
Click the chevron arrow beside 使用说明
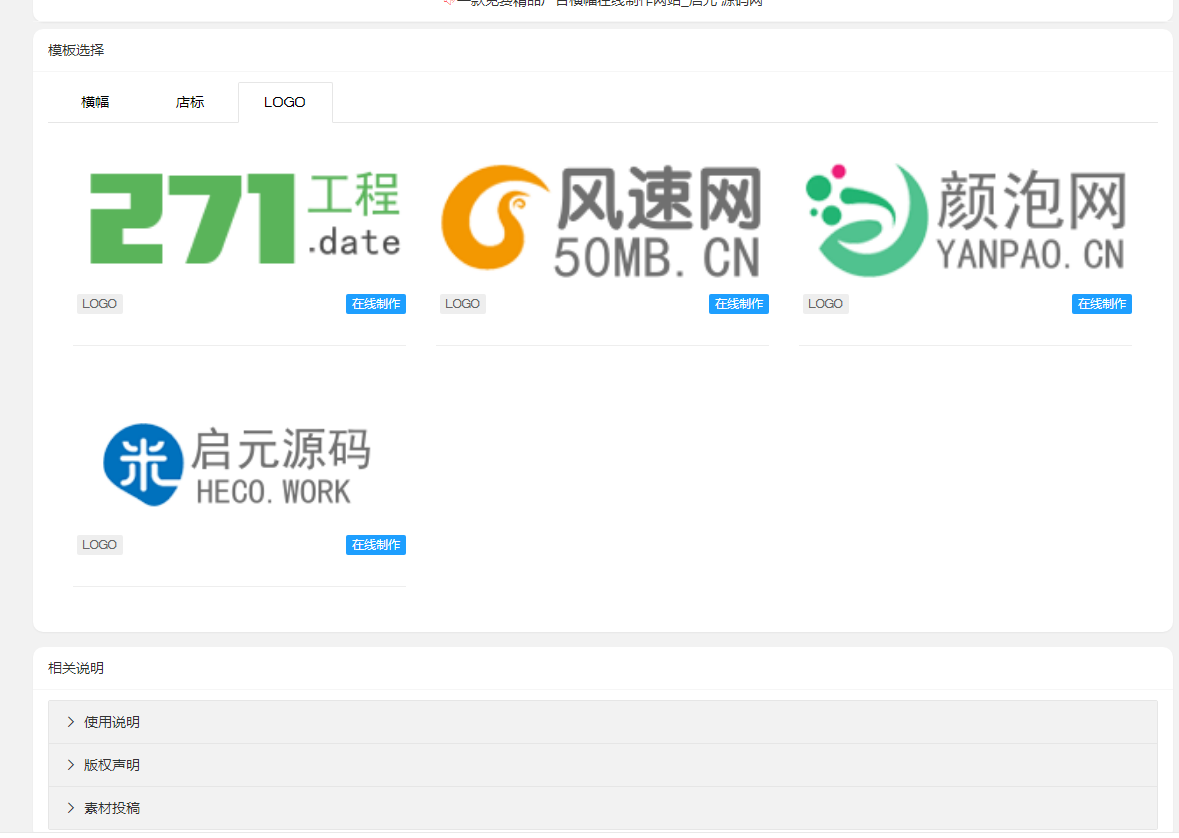tap(71, 722)
